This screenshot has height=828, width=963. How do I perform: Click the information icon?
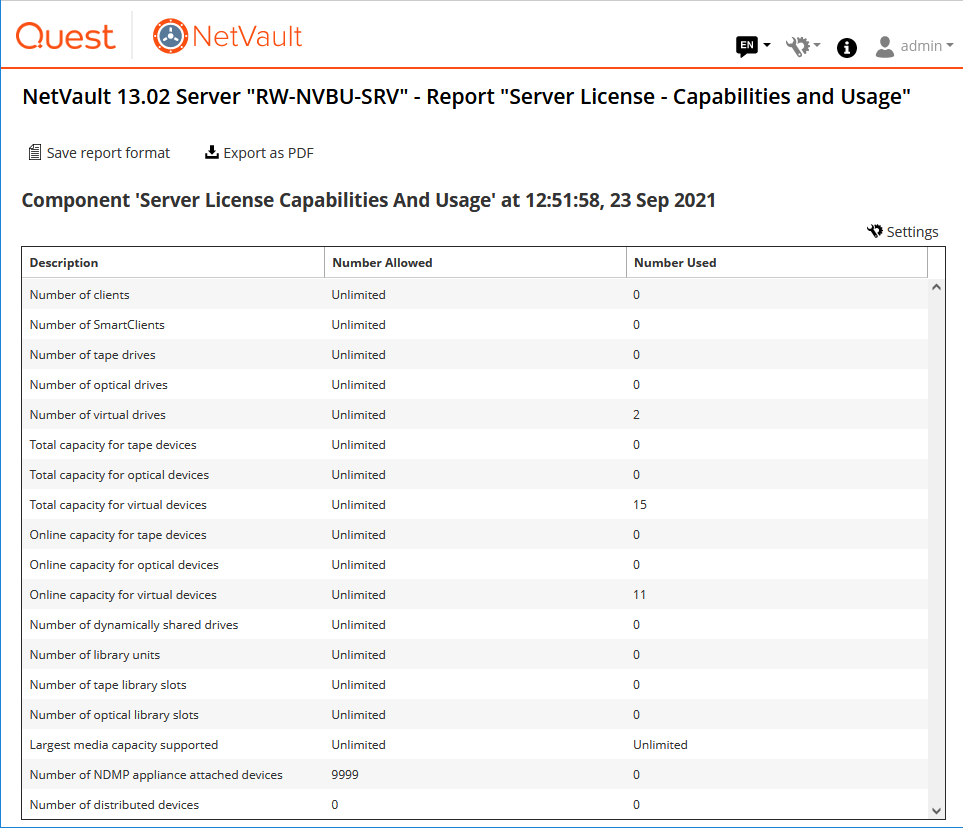point(847,47)
